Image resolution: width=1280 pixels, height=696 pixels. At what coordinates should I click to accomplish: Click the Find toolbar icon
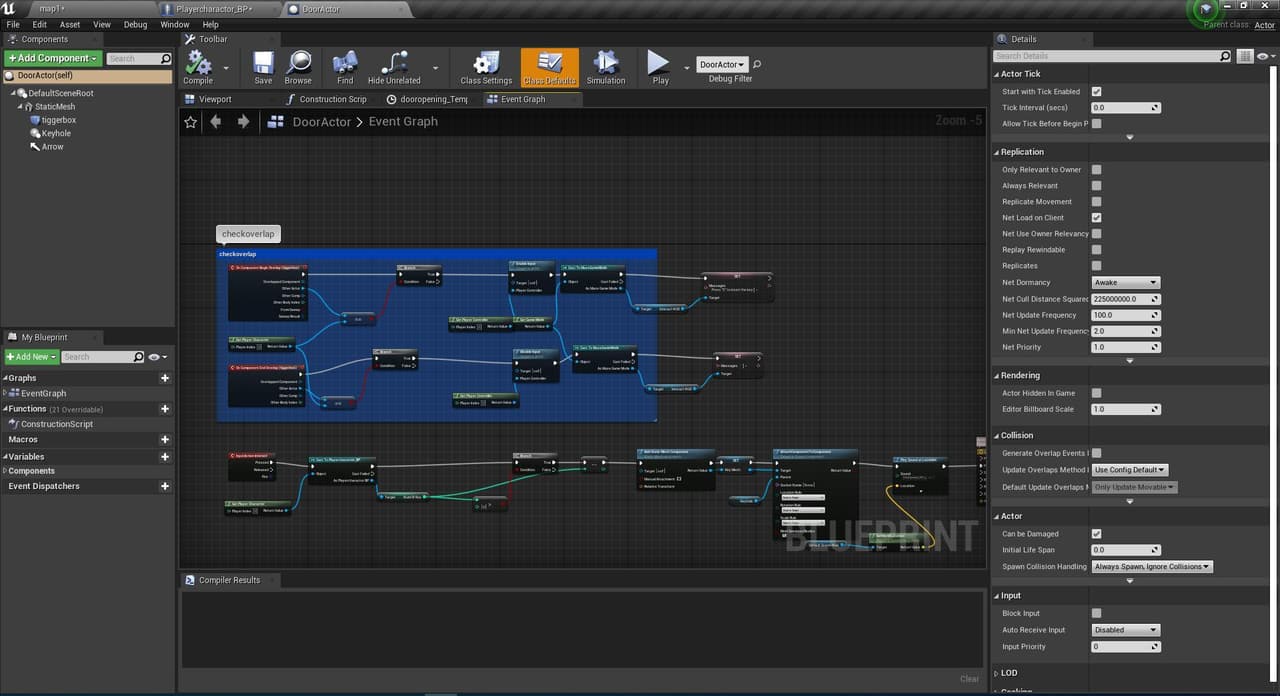pos(345,67)
